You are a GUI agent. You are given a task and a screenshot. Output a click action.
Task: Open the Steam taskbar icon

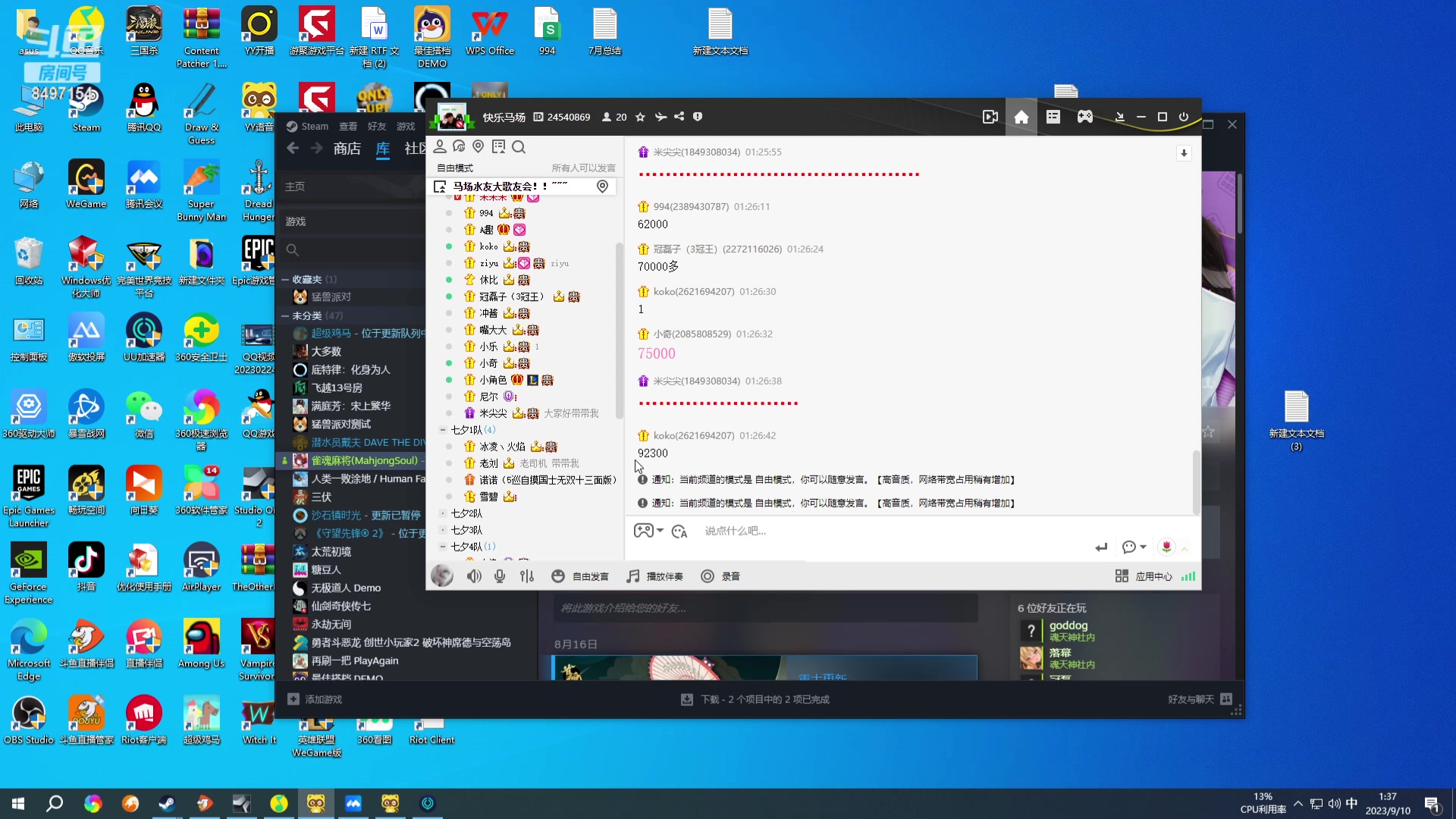click(166, 803)
